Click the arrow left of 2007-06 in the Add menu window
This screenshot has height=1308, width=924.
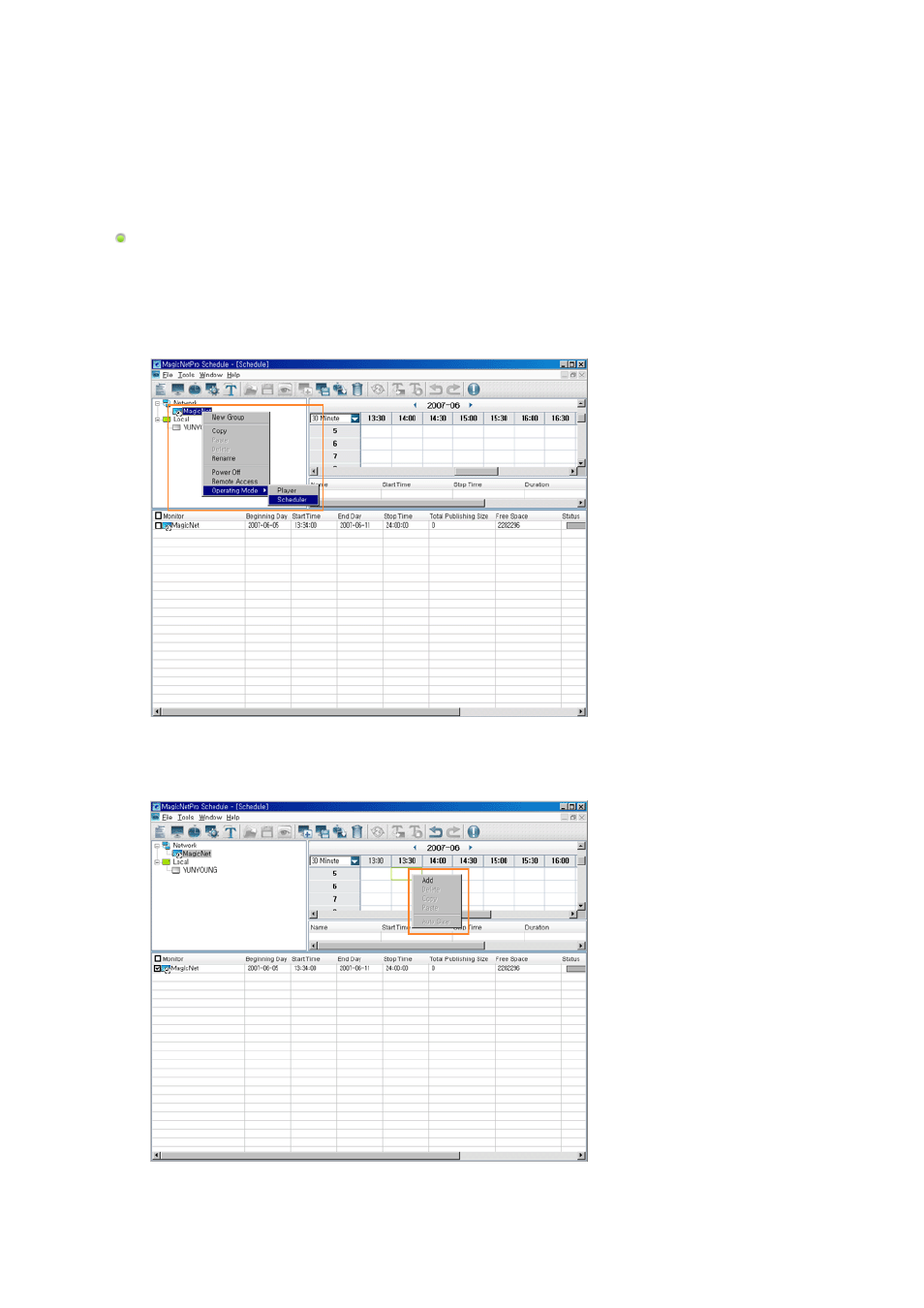(x=416, y=848)
